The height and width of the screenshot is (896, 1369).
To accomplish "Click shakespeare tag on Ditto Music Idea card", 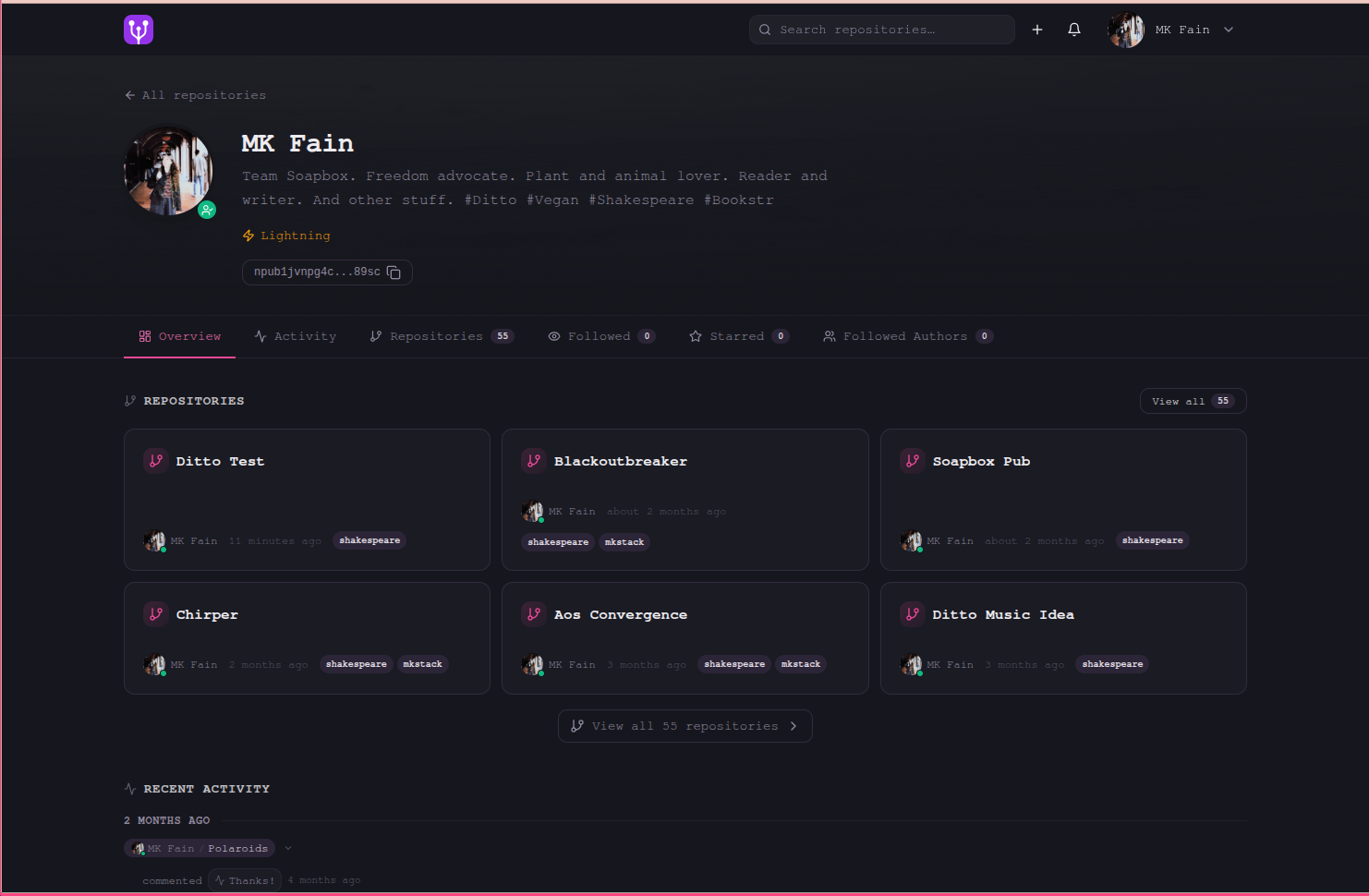I will coord(1112,664).
